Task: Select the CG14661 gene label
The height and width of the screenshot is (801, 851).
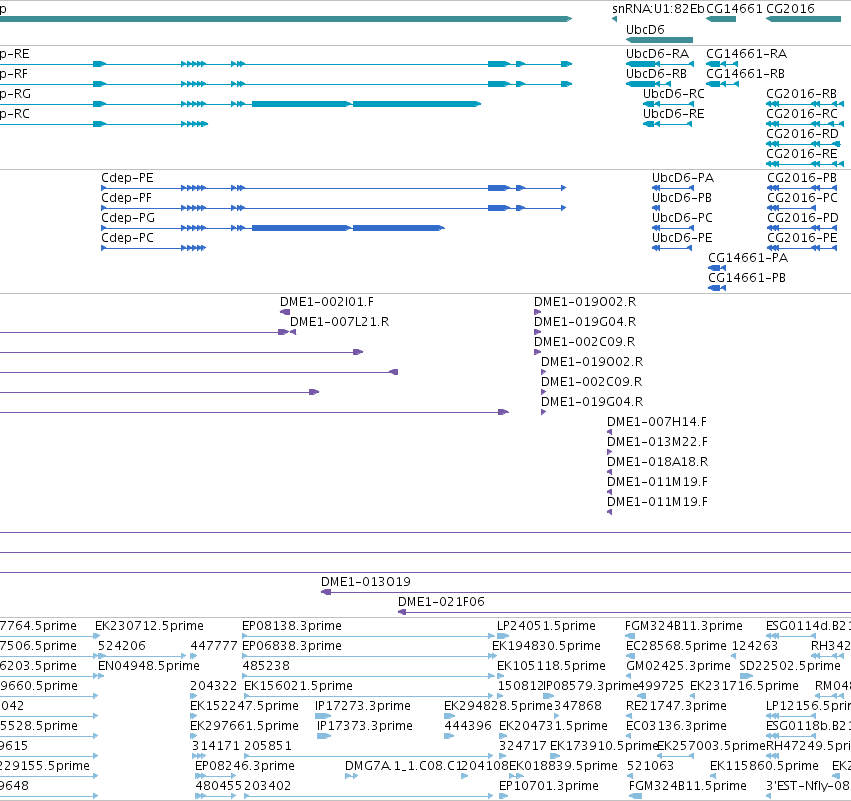Action: tap(733, 9)
